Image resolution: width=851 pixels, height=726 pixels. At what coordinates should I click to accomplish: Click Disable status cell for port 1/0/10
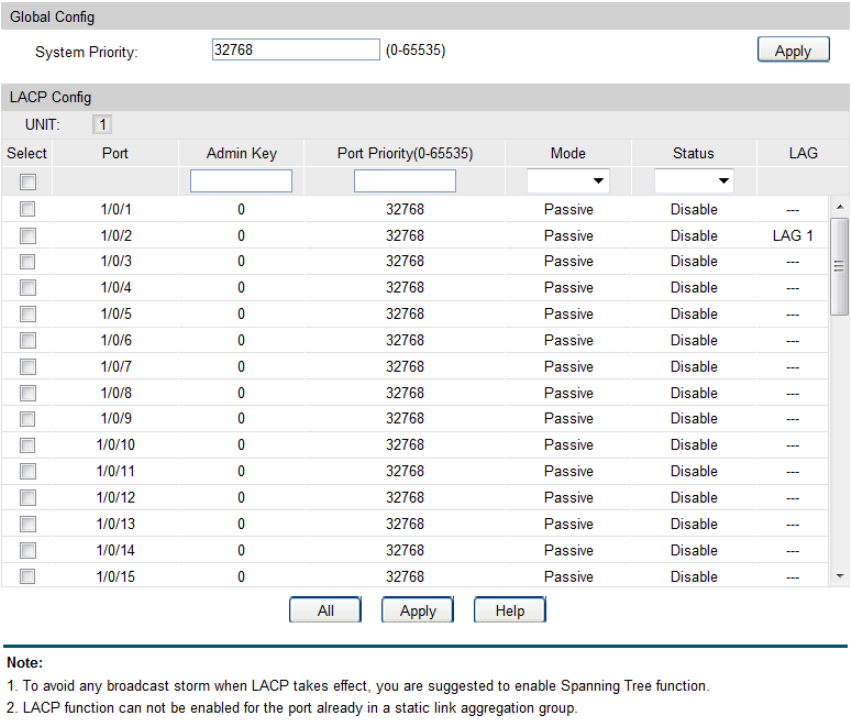click(694, 445)
